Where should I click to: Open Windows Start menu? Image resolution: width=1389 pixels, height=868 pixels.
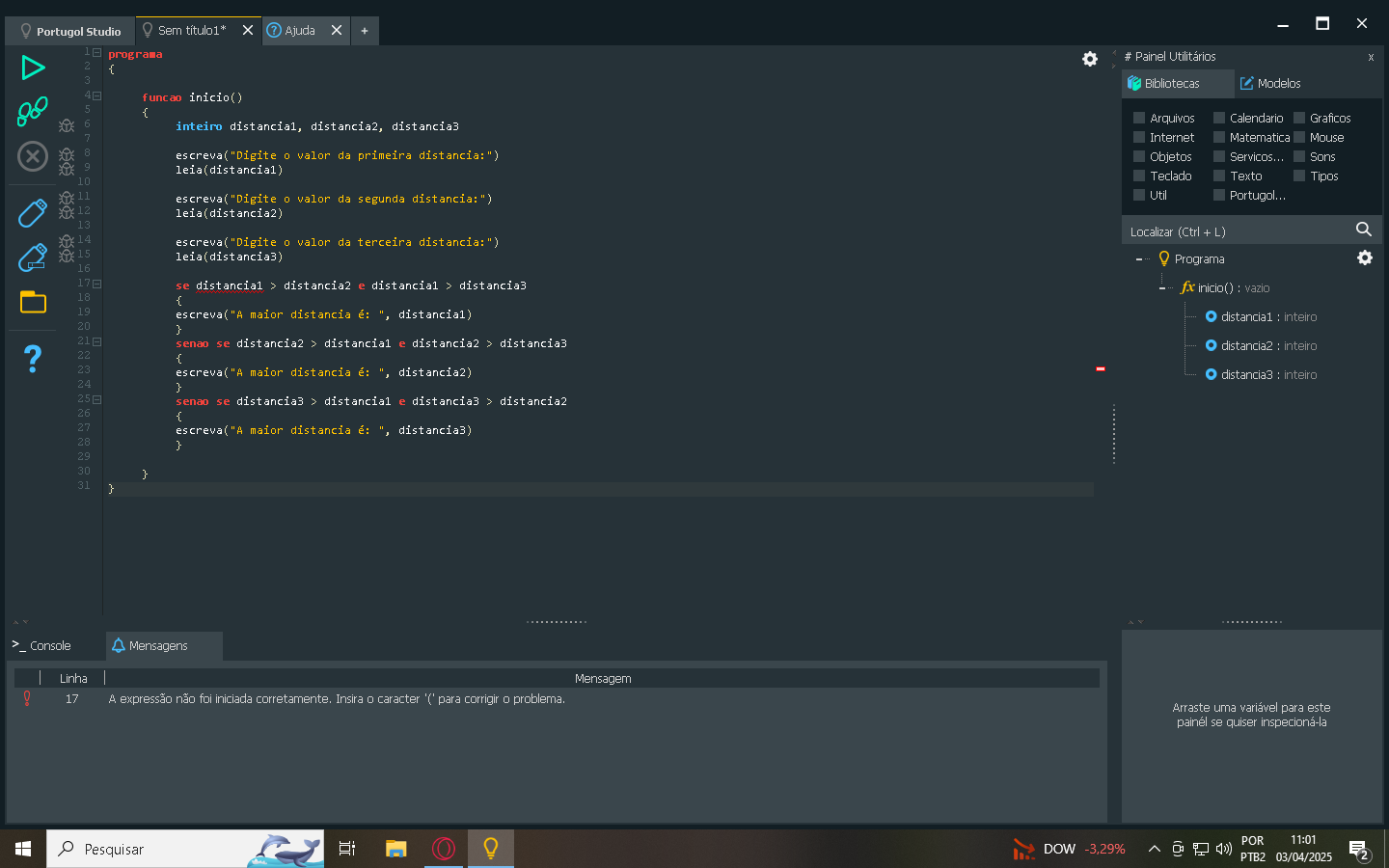(x=23, y=849)
